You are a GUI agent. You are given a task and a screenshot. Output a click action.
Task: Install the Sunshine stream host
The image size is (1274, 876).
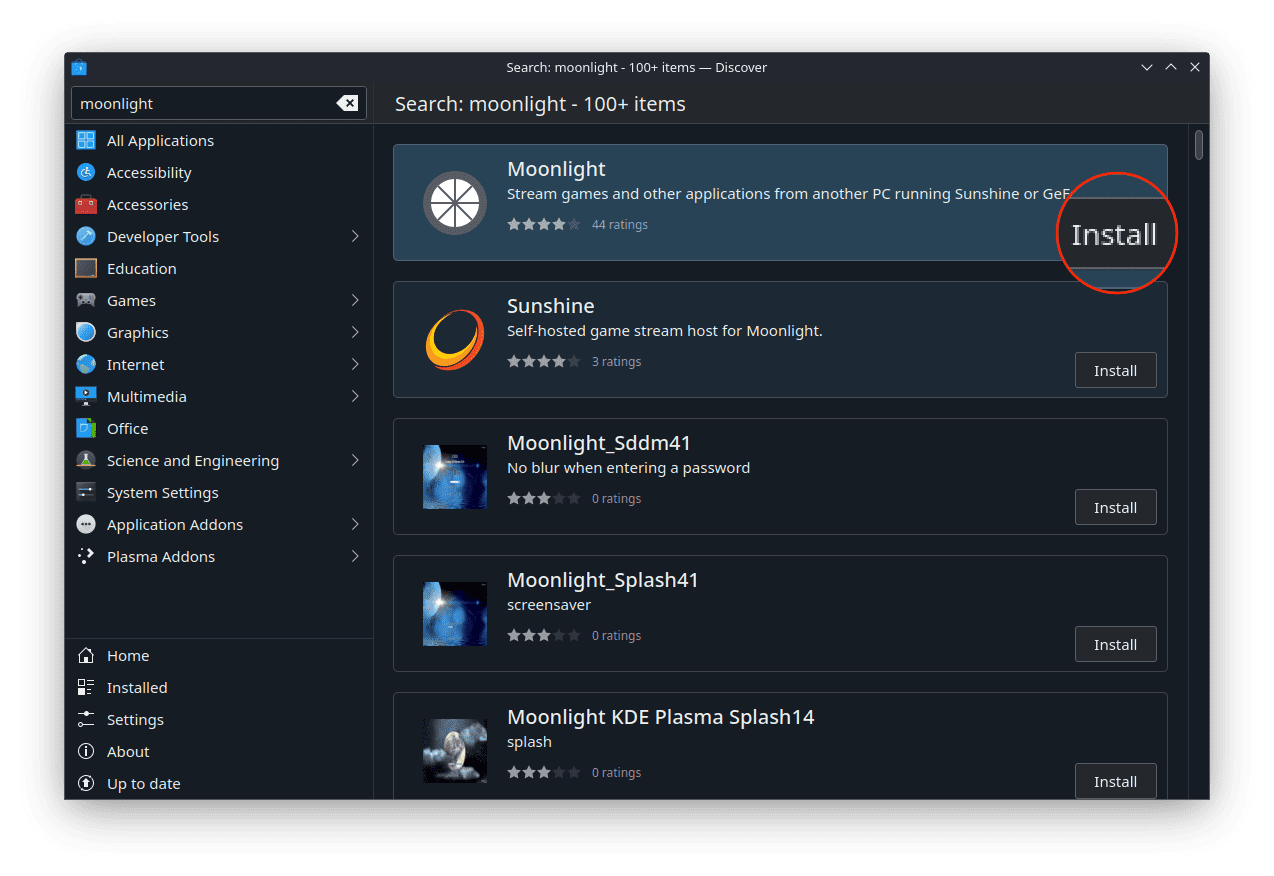pos(1115,370)
